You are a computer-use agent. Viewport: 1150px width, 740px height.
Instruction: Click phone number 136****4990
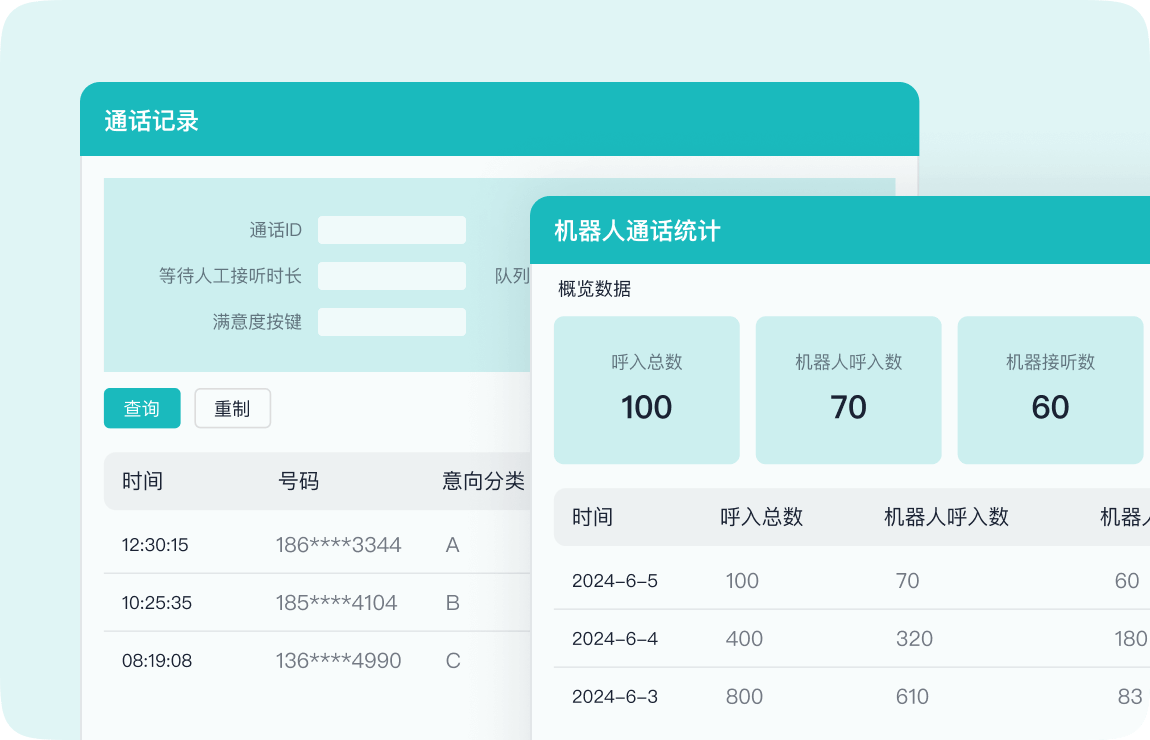click(339, 661)
